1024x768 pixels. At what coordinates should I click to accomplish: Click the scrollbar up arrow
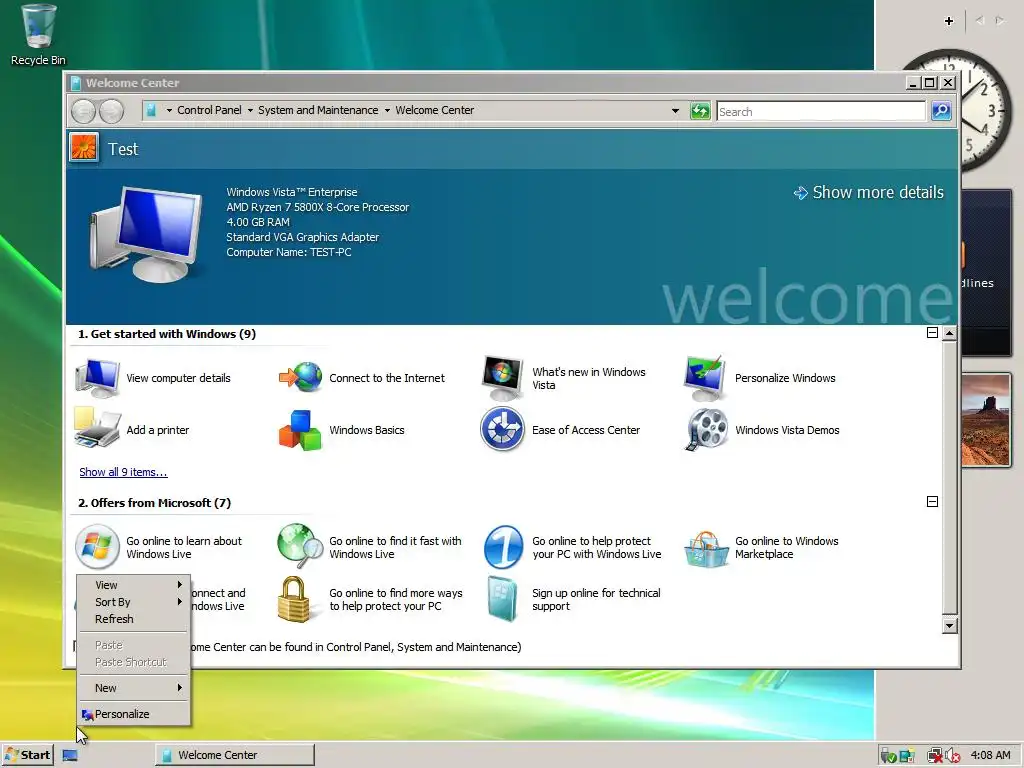coord(950,333)
